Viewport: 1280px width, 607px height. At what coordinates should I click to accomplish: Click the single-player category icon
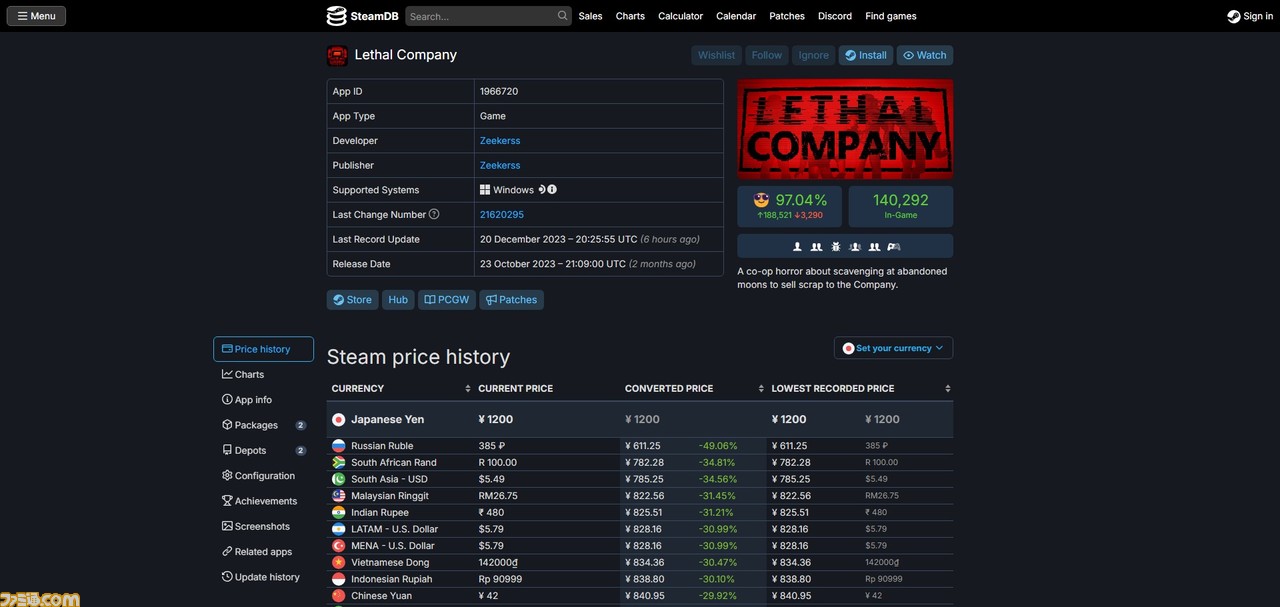coord(797,246)
